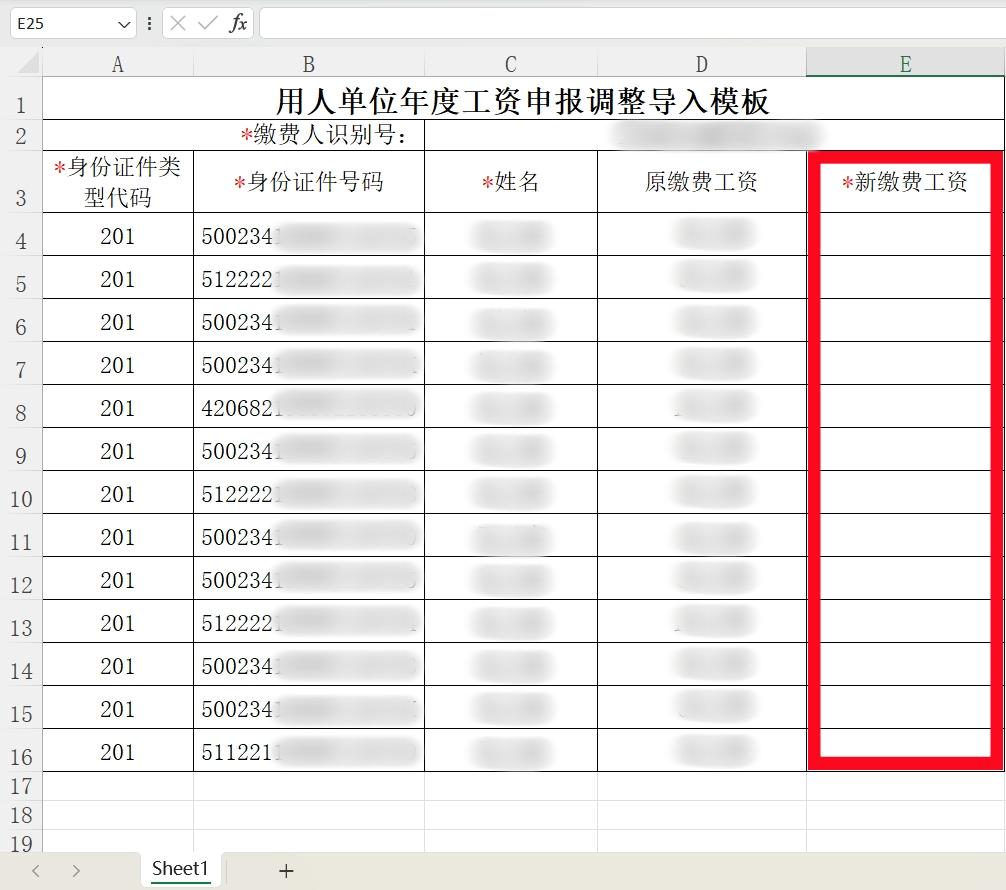Select the 新缴费工资 header cell
Image resolution: width=1006 pixels, height=890 pixels.
[x=905, y=182]
